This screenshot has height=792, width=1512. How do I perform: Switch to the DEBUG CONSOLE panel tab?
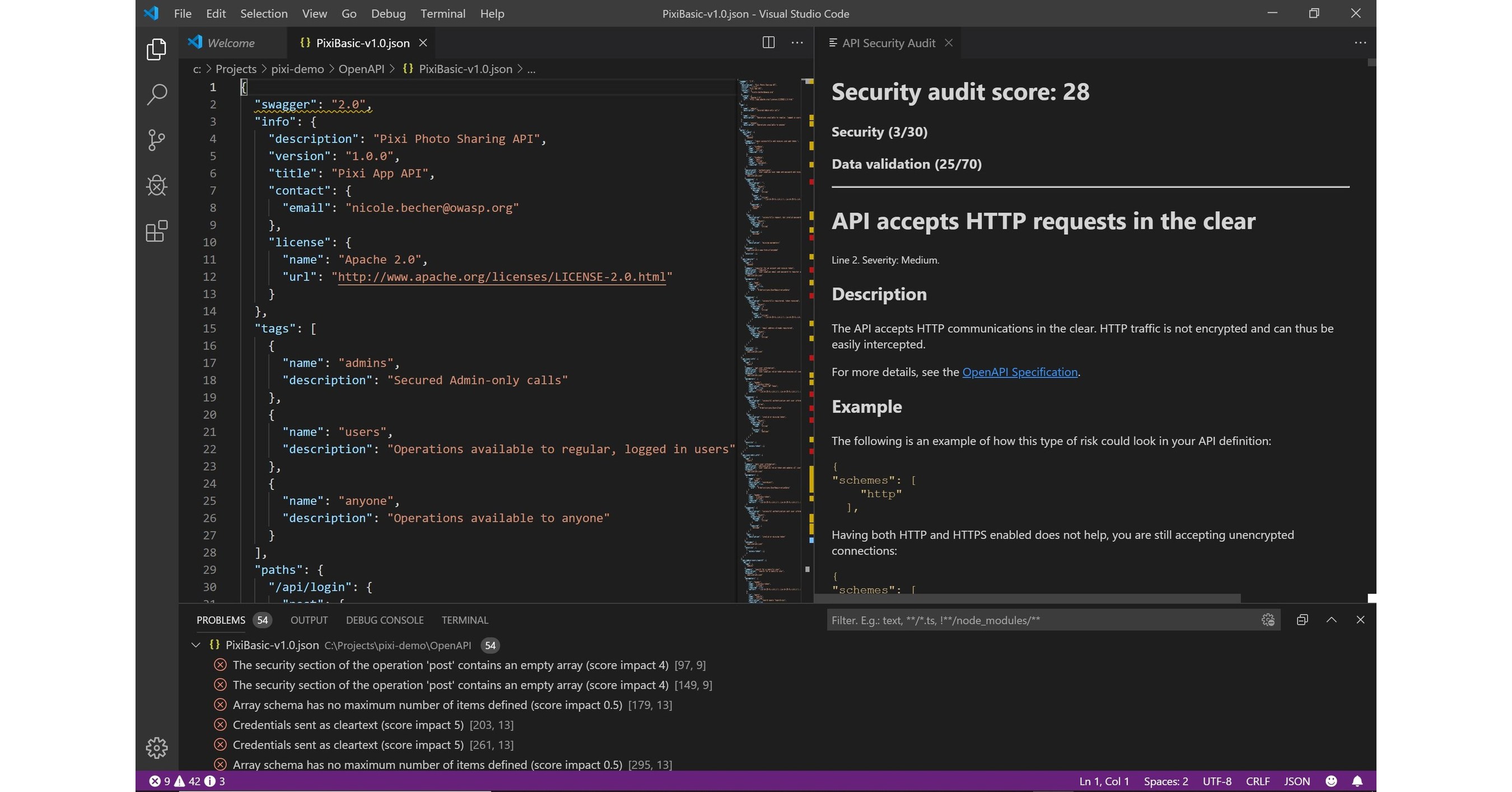[385, 620]
